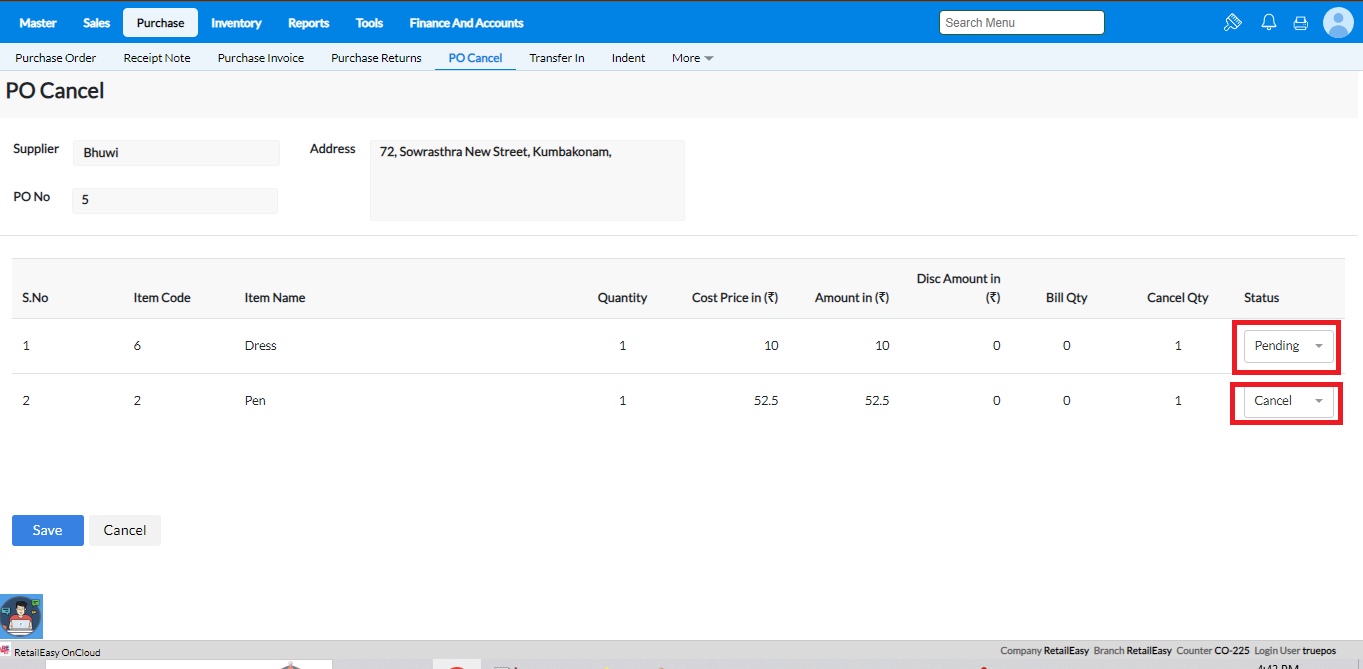1363x669 pixels.
Task: Open the Transfer In tab
Action: click(557, 58)
